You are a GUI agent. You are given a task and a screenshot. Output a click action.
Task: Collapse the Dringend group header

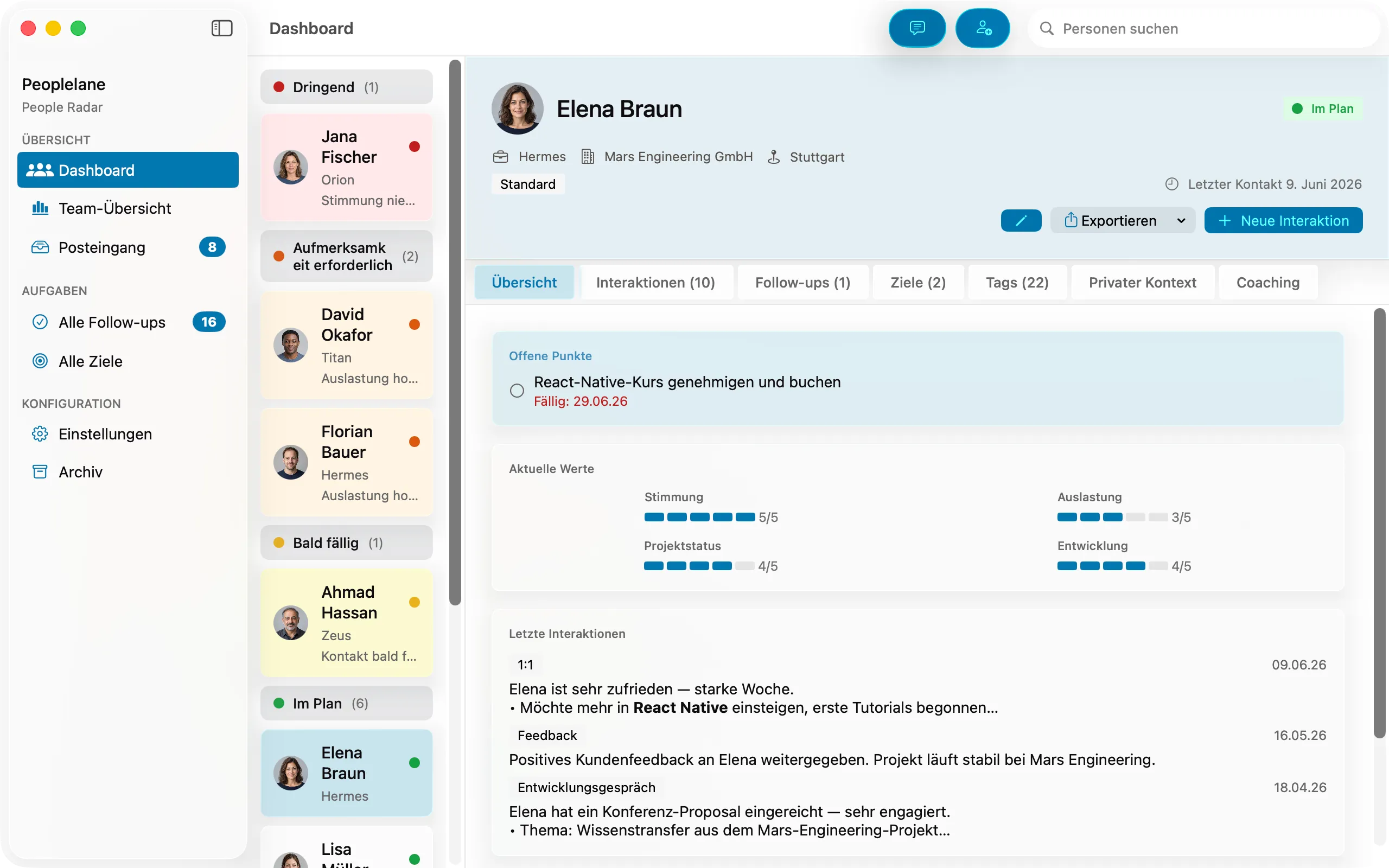[346, 87]
